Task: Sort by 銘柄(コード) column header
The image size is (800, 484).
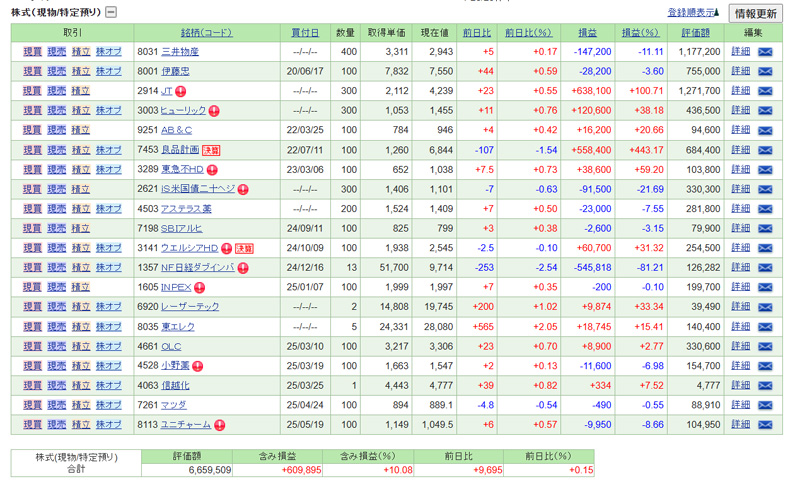Action: [x=207, y=33]
